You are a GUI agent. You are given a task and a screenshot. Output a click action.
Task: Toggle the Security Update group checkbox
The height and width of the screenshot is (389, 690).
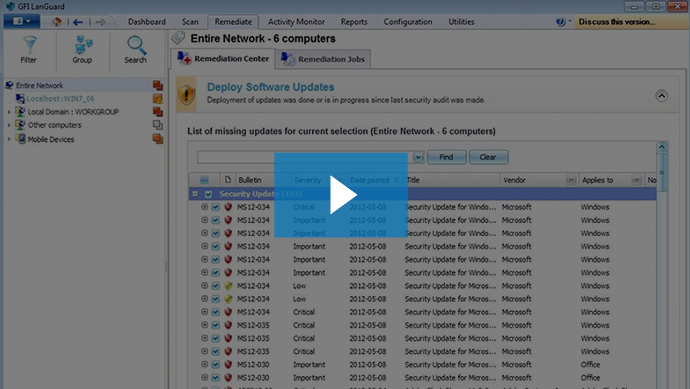tap(208, 194)
